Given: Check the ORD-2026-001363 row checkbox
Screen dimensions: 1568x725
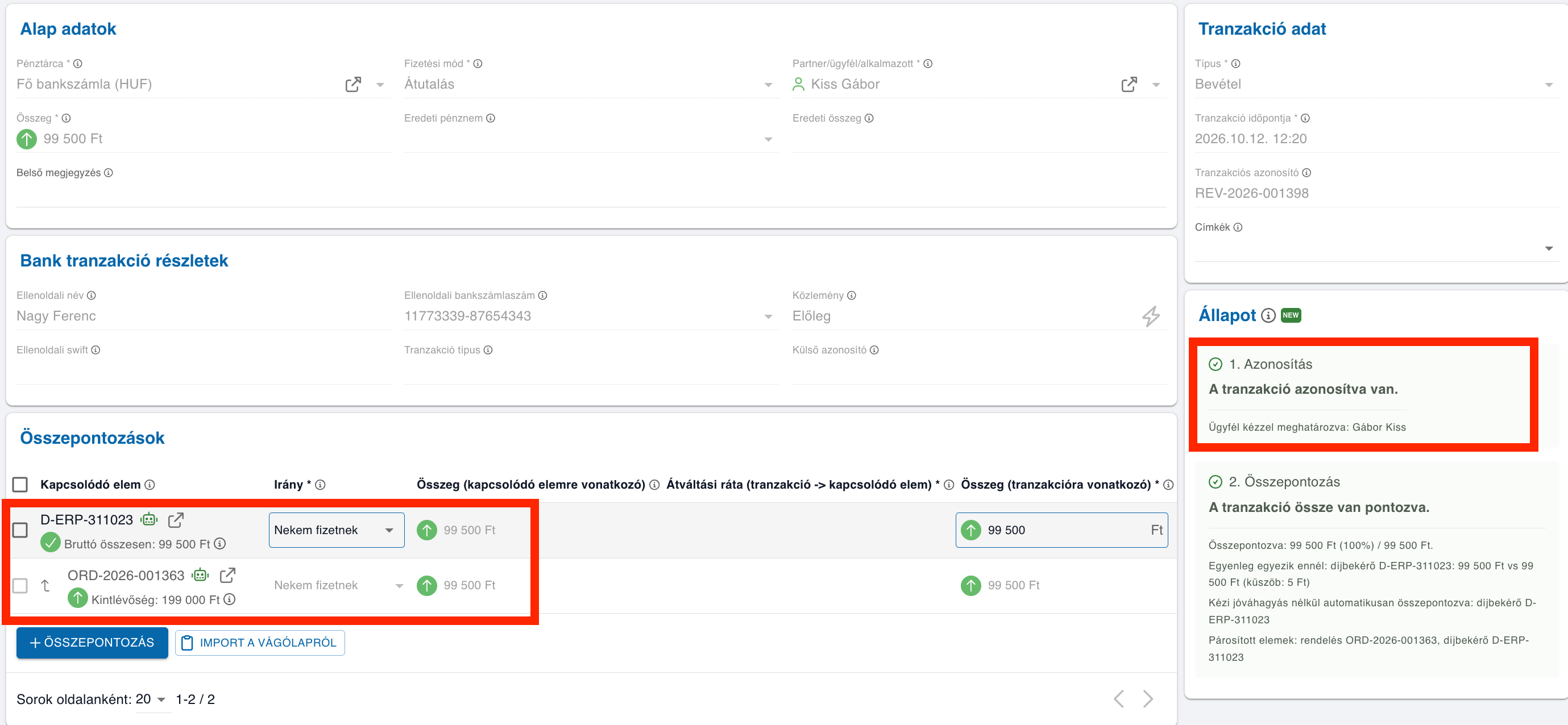Looking at the screenshot, I should coord(20,586).
